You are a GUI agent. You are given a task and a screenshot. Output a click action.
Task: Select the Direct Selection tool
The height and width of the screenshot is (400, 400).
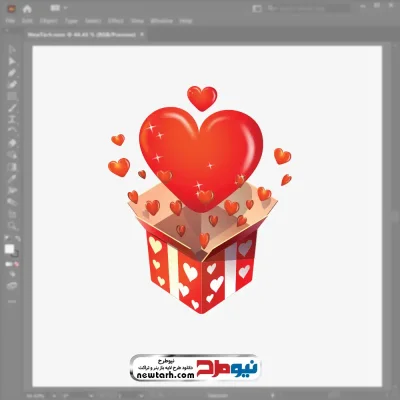12,61
